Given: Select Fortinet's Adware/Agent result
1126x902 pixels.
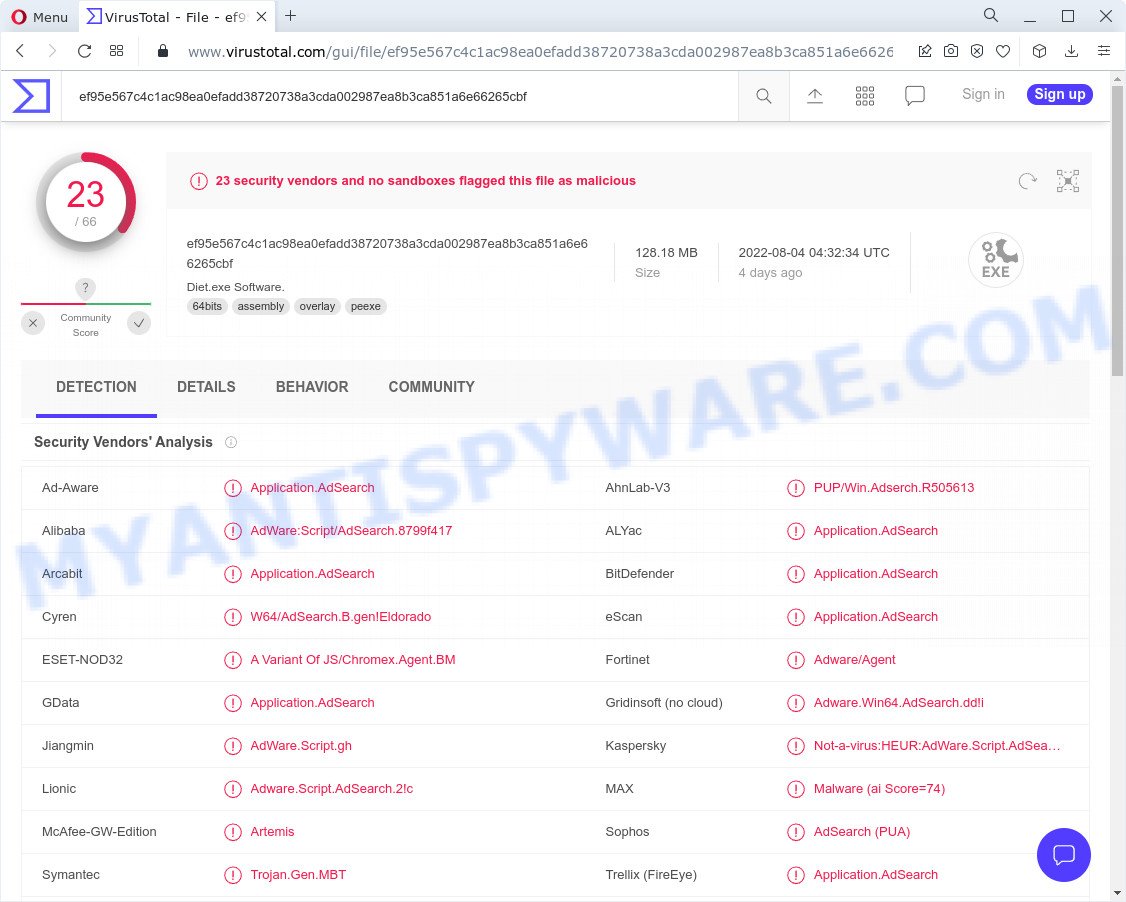Looking at the screenshot, I should (x=855, y=659).
